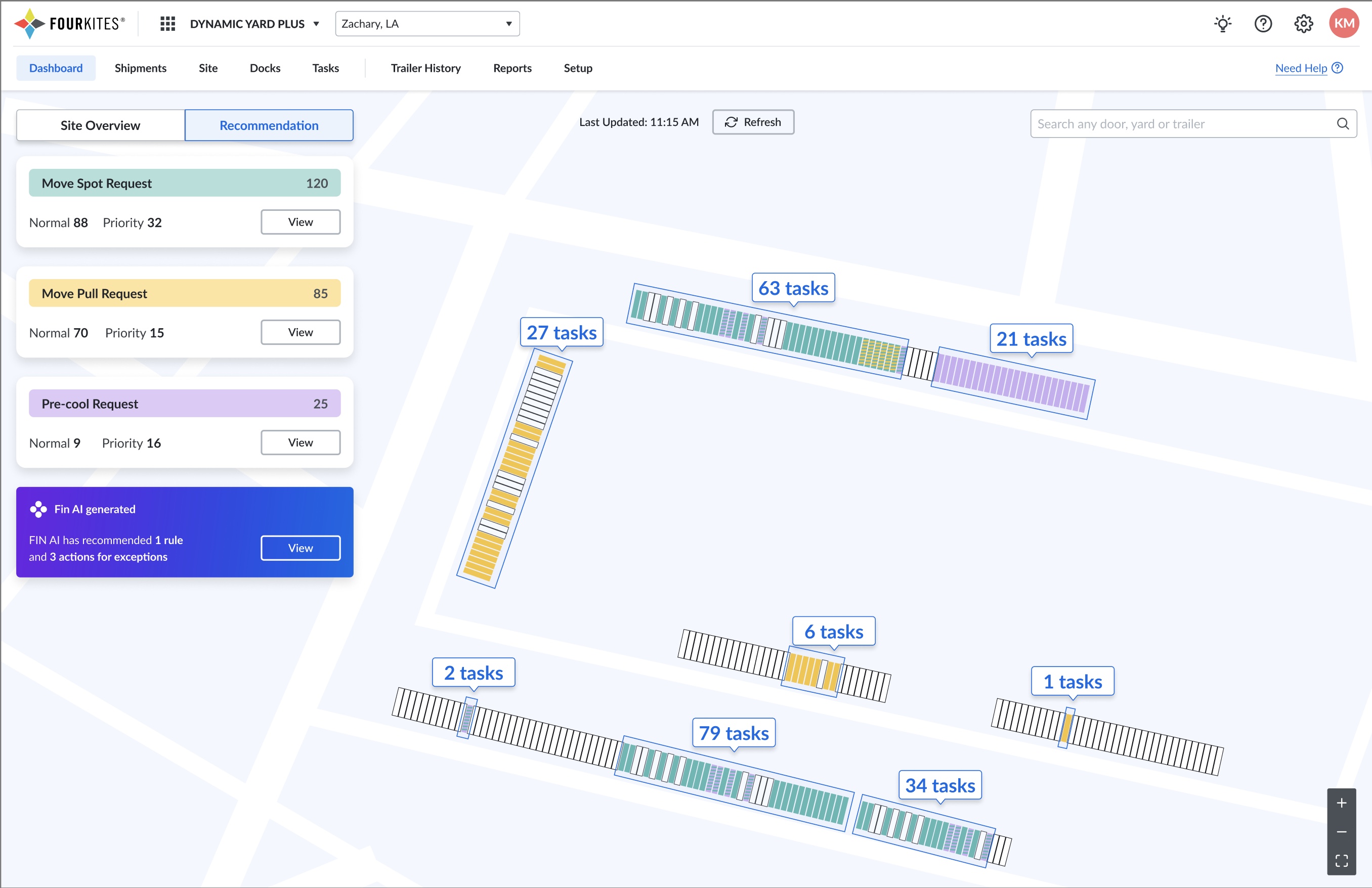Open the Zachary, LA site selector
The width and height of the screenshot is (1372, 888).
click(x=427, y=24)
